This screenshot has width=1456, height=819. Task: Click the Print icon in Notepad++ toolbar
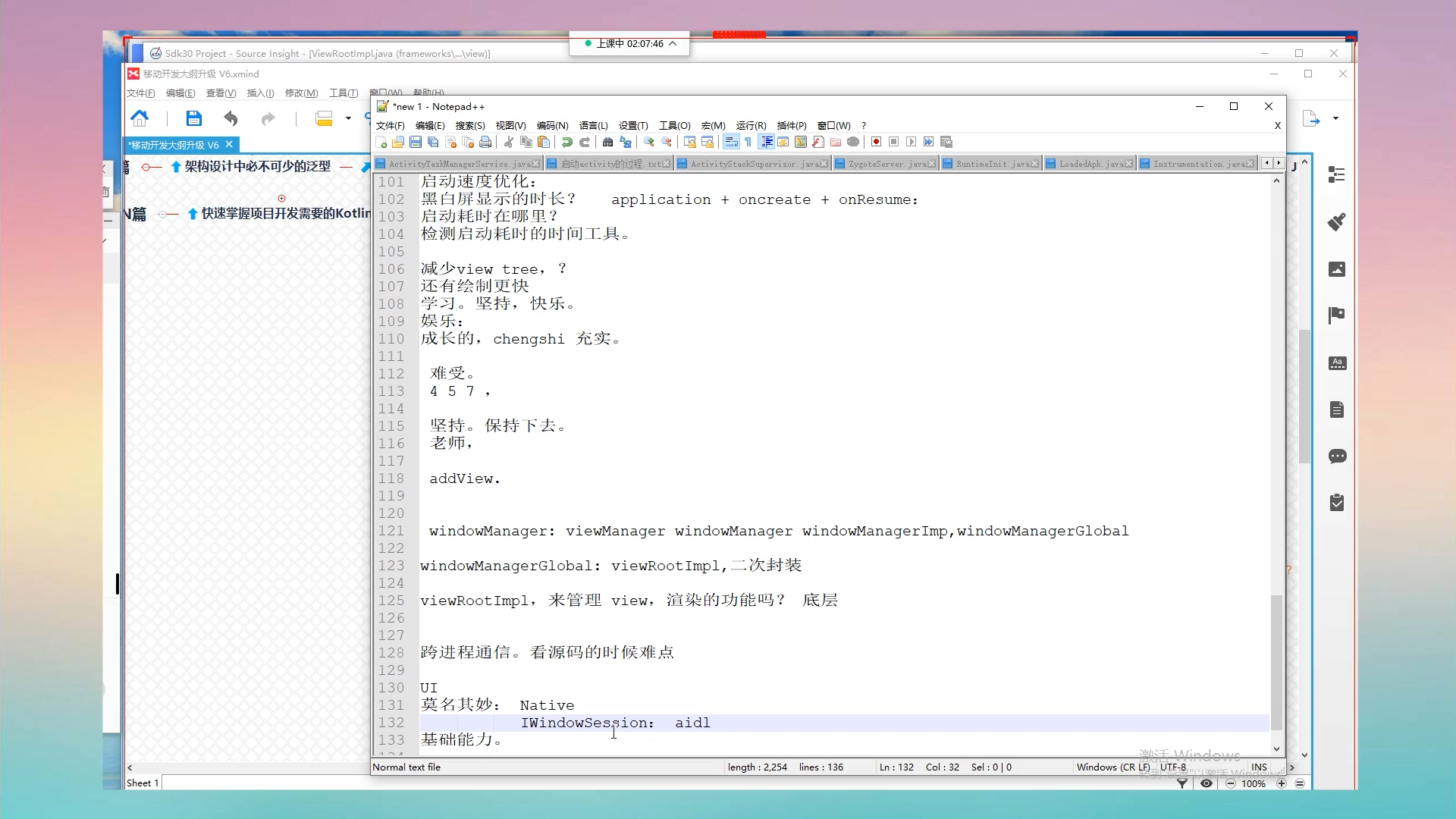(485, 142)
